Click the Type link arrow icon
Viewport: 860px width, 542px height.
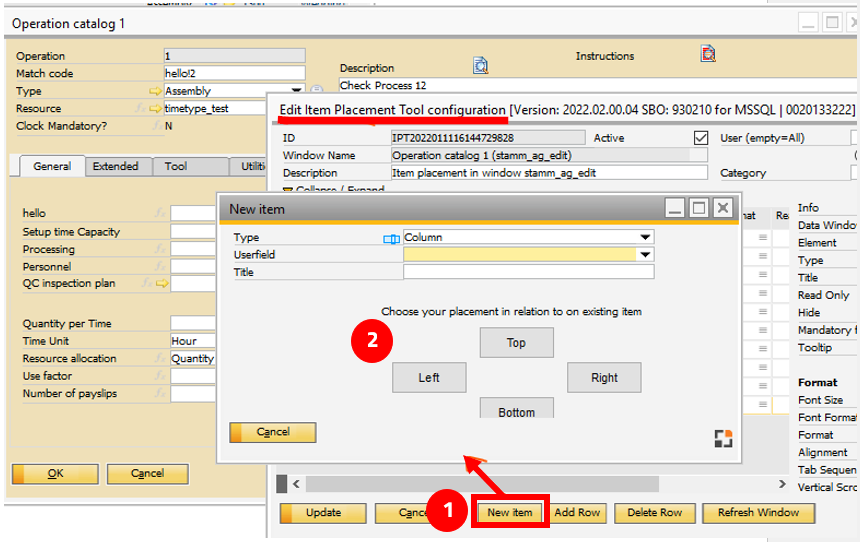(155, 91)
